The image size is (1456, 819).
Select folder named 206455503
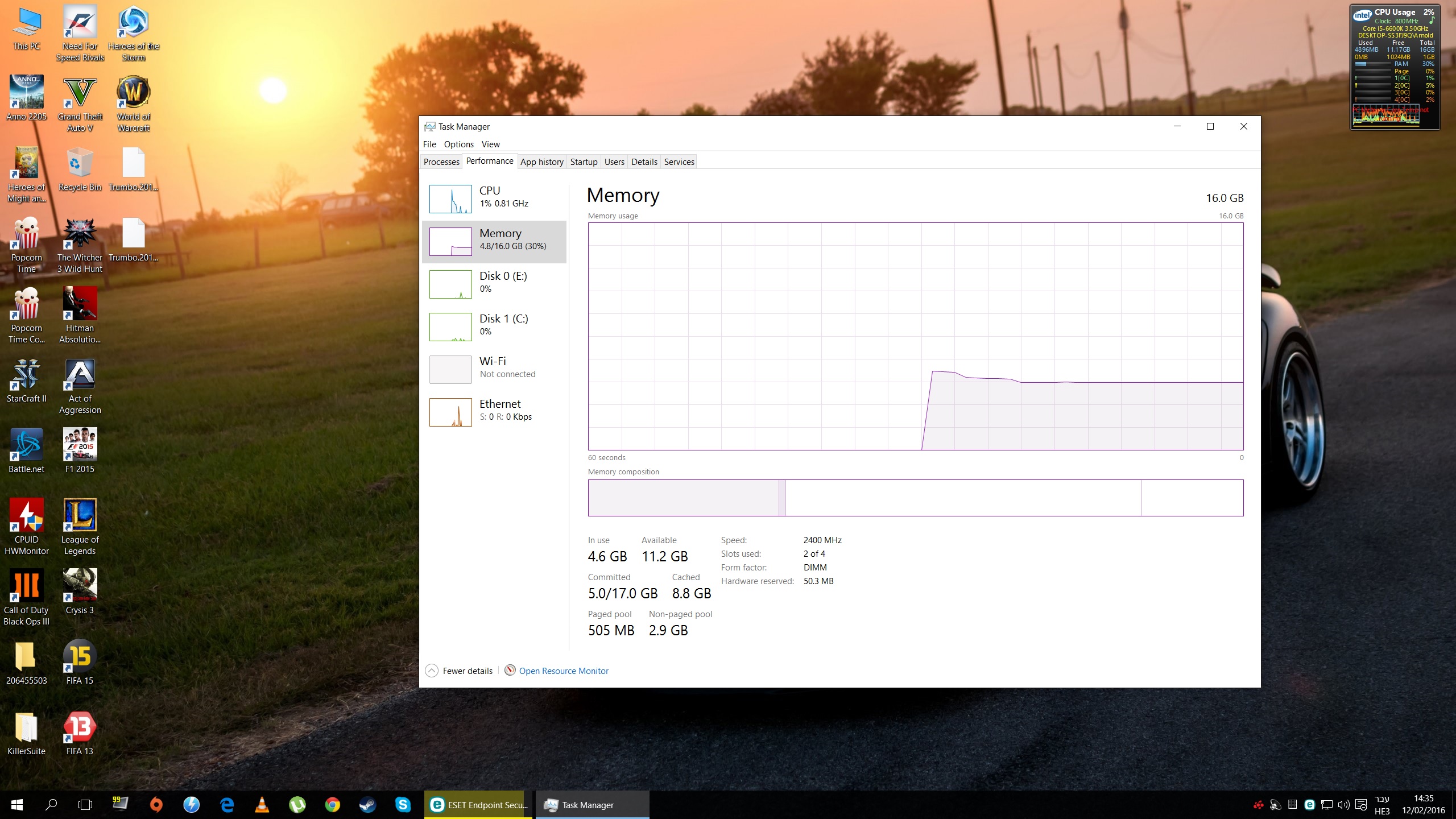(27, 664)
